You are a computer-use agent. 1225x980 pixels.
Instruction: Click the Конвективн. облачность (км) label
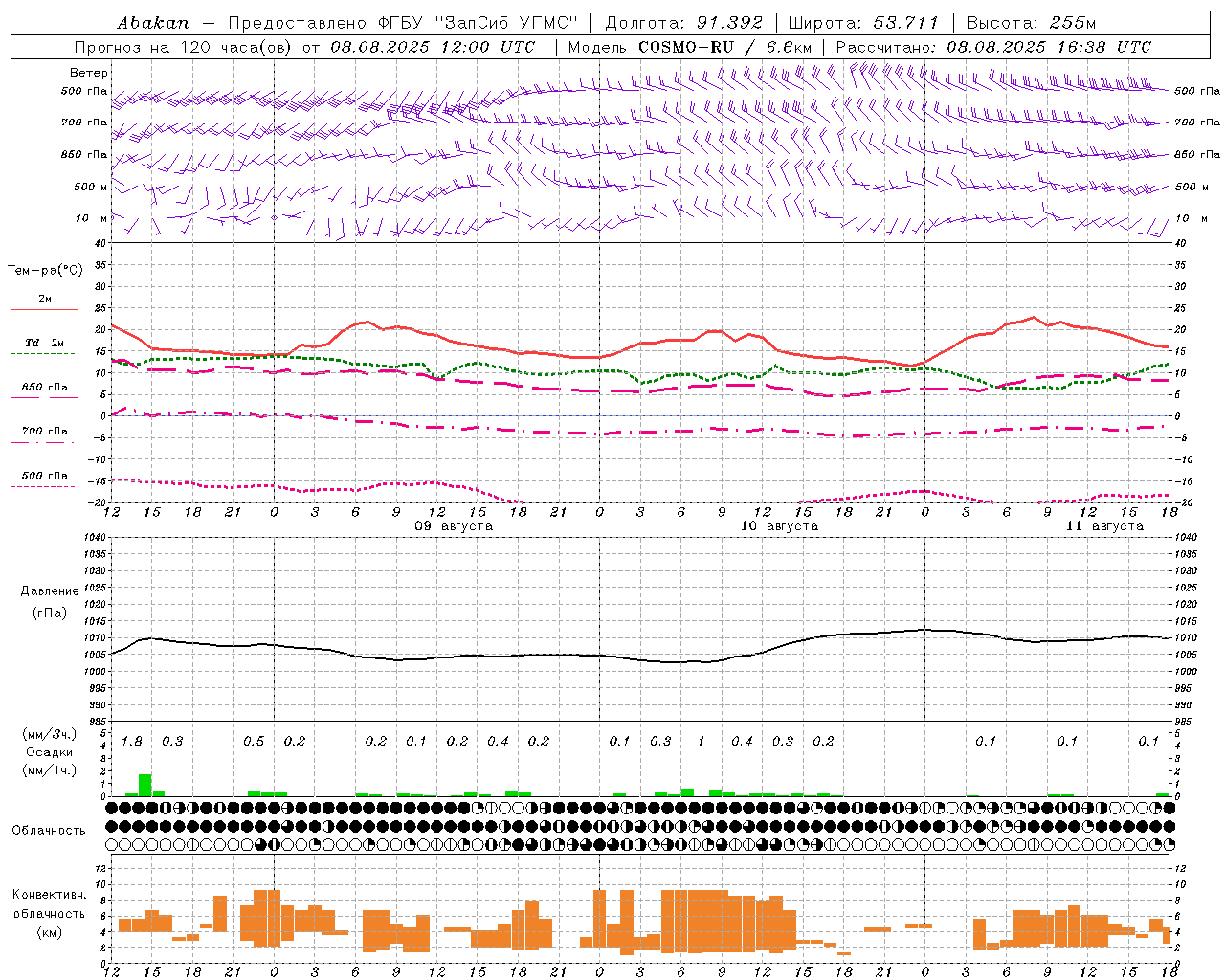pyautogui.click(x=49, y=913)
